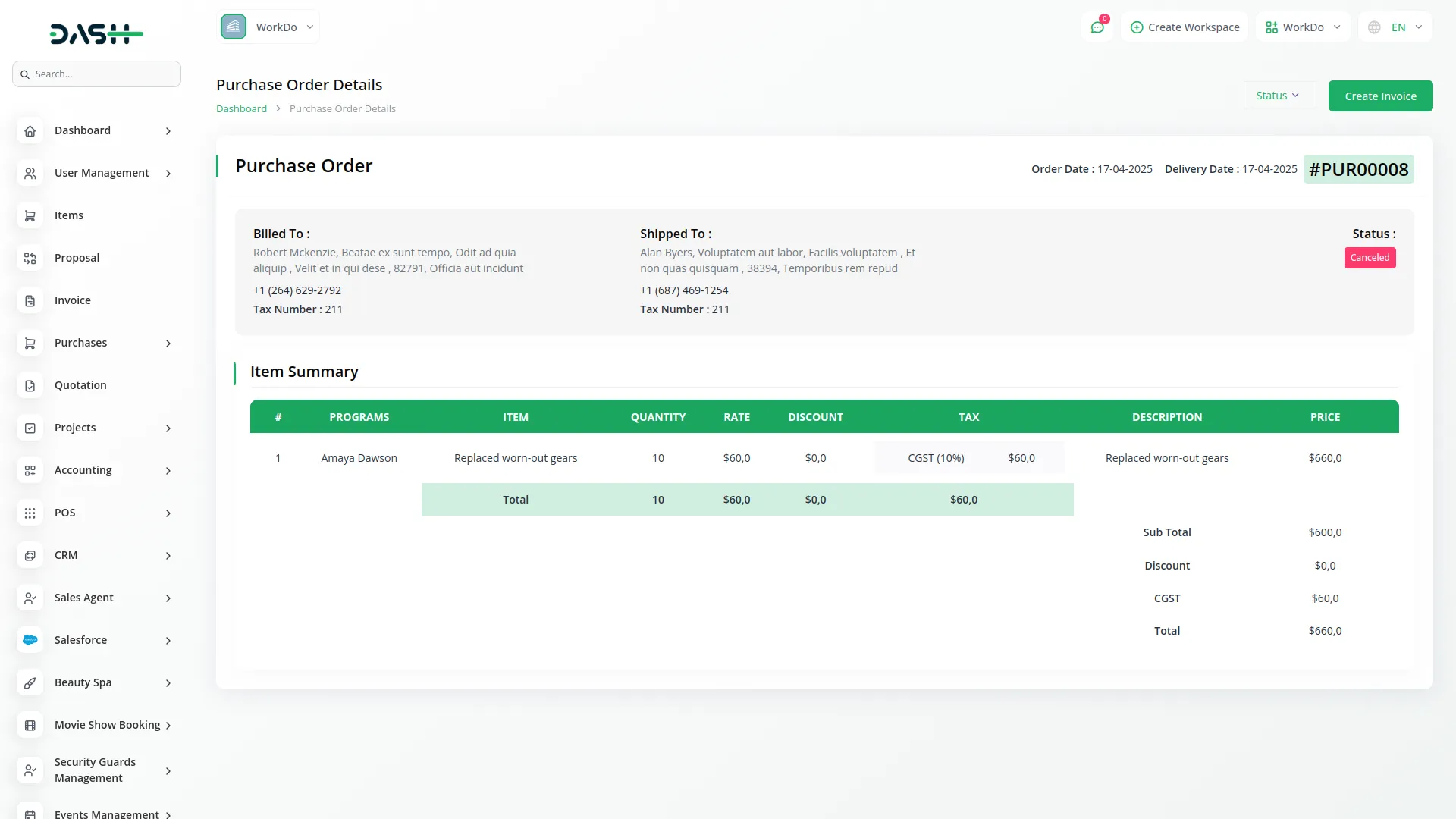Open the Quotation menu item

(80, 385)
